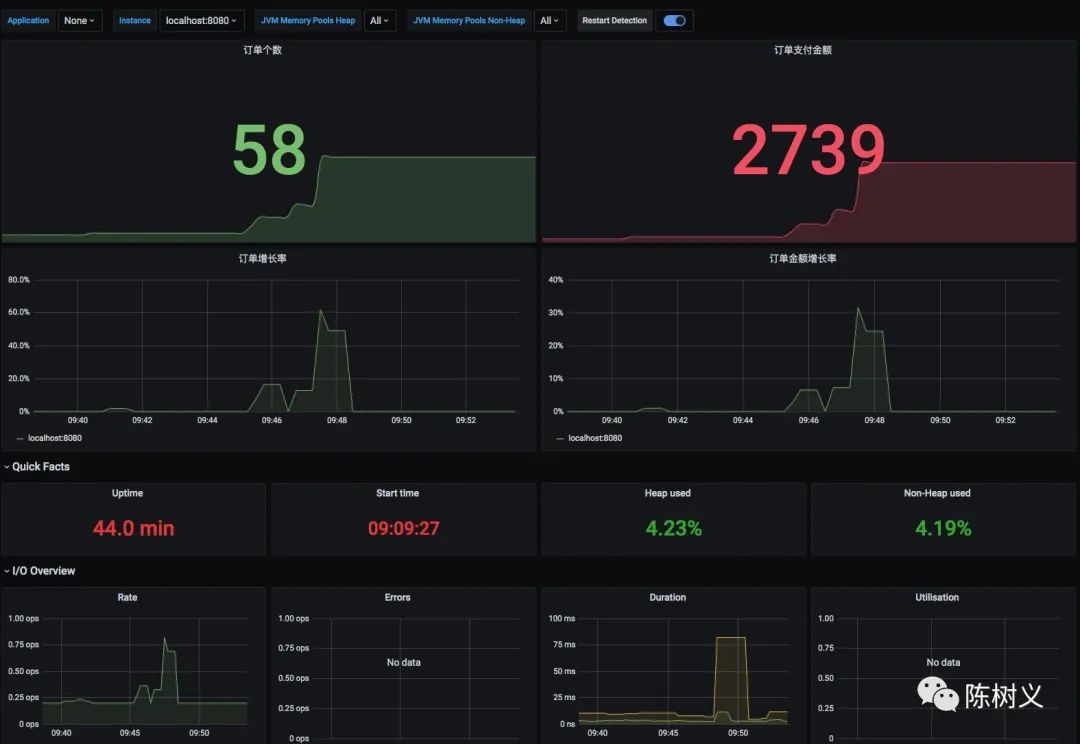Open the Application variable dropdown showing None

(x=79, y=21)
